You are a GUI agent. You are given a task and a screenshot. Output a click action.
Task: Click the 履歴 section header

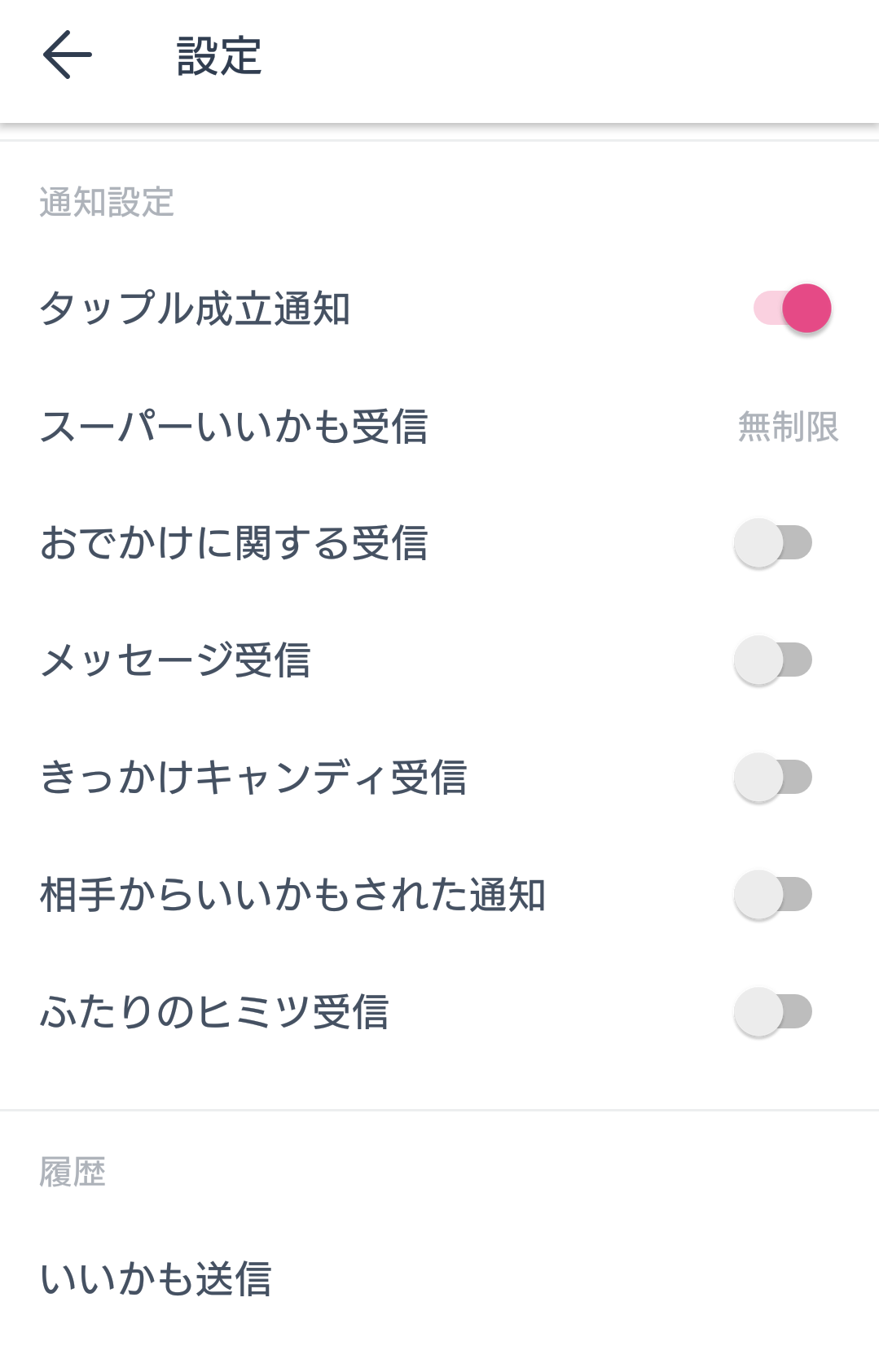coord(73,1173)
